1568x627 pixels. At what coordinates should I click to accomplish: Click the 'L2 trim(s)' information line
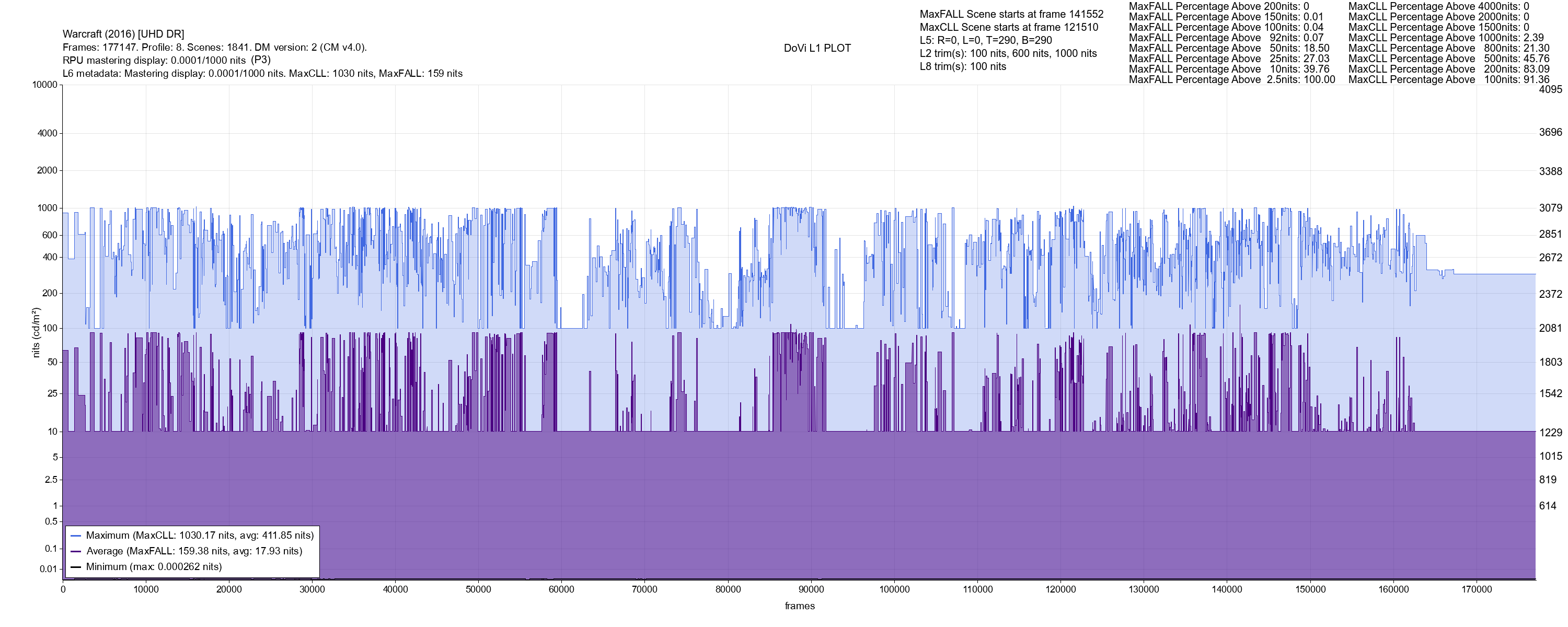[1008, 54]
